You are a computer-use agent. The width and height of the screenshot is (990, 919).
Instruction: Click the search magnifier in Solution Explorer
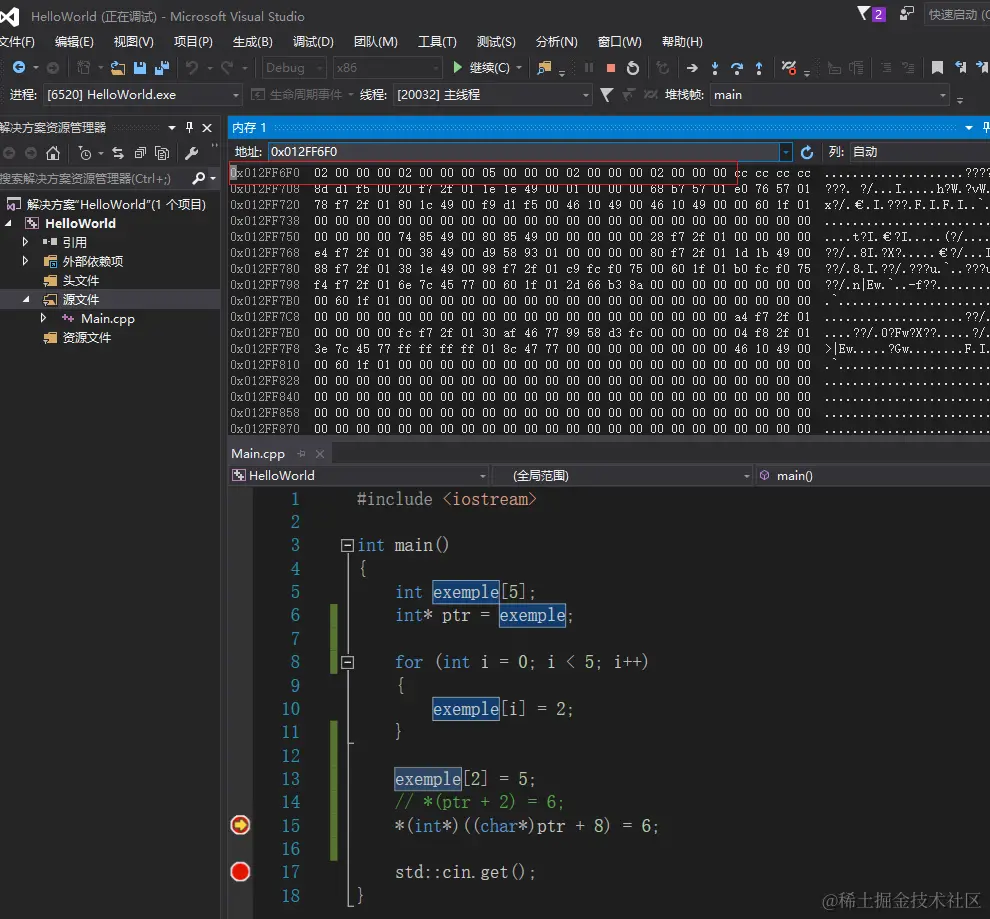(198, 179)
